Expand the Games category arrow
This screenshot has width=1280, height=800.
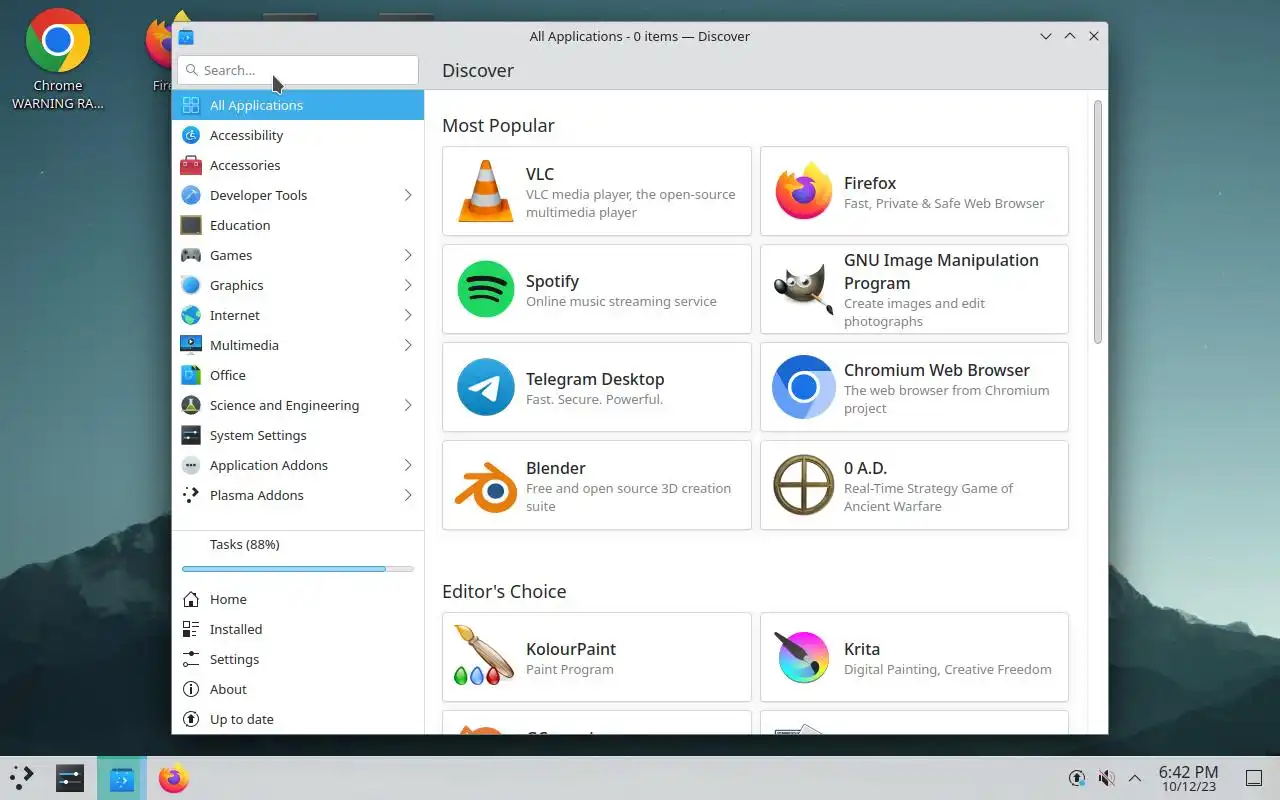[408, 255]
